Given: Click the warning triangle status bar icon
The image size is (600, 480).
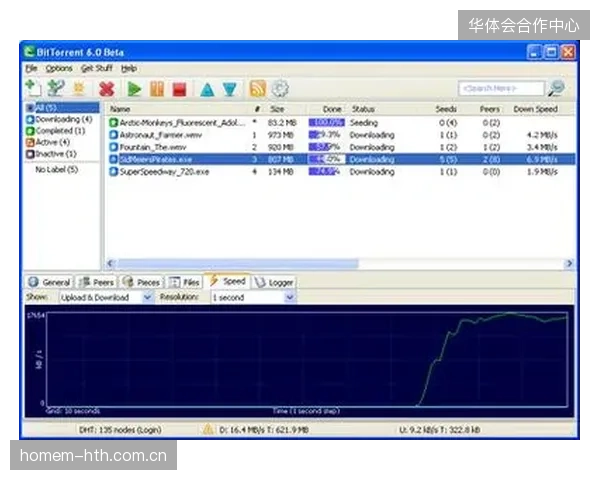Looking at the screenshot, I should (x=207, y=429).
